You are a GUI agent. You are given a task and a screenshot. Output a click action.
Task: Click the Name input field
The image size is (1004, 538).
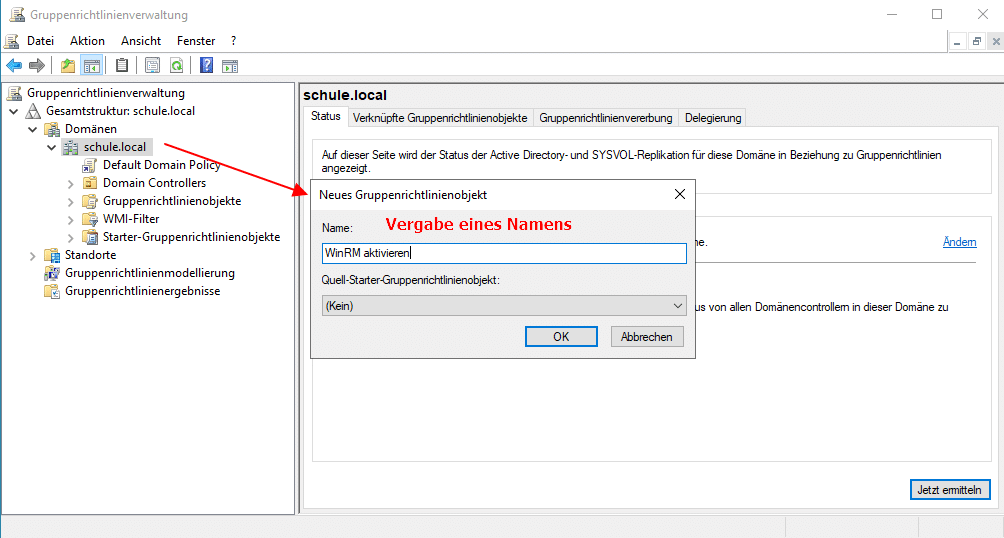pos(504,253)
